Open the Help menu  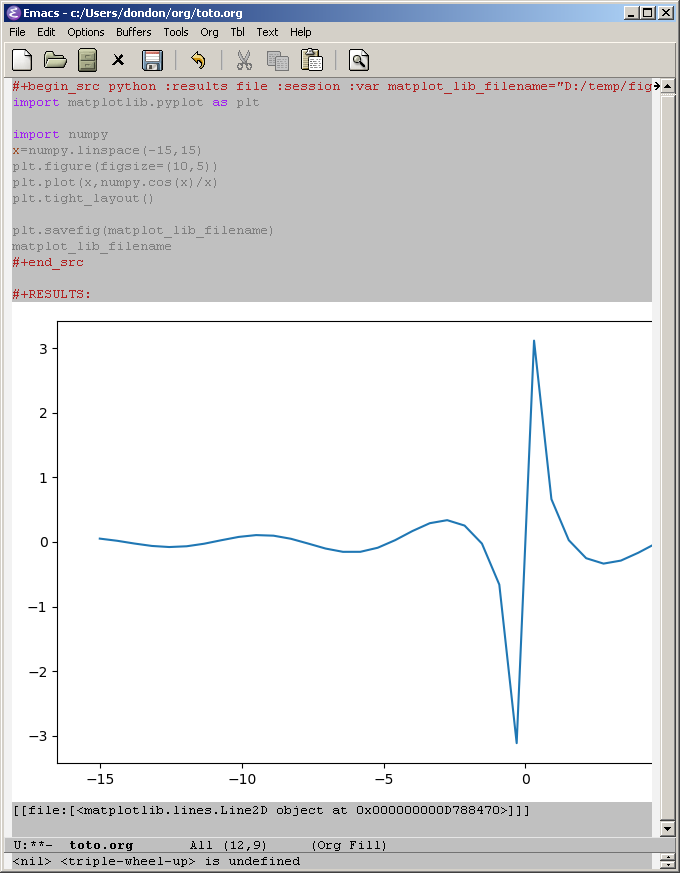click(301, 32)
